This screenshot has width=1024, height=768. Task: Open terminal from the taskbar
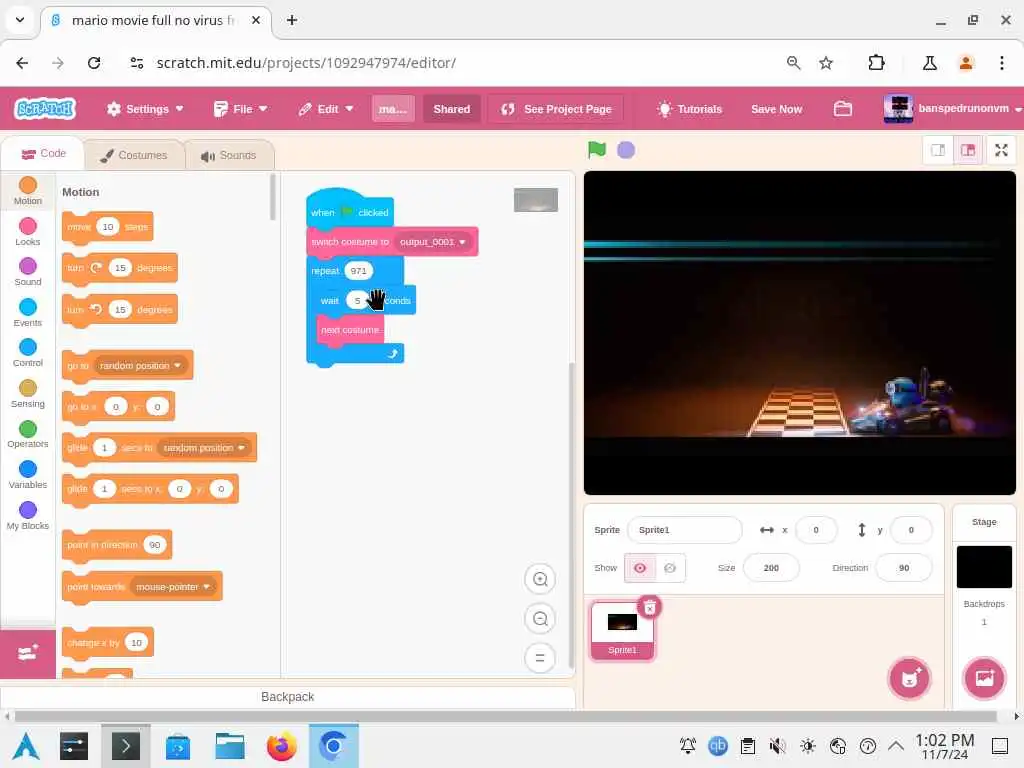tap(125, 746)
